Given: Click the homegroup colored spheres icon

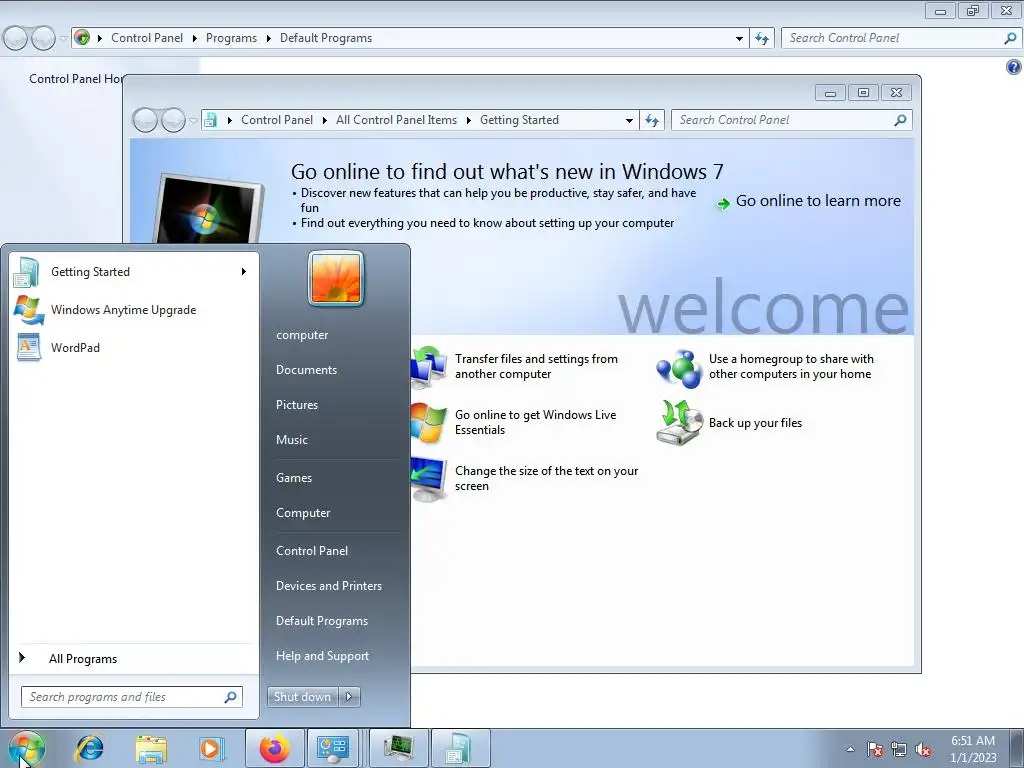Looking at the screenshot, I should point(679,368).
